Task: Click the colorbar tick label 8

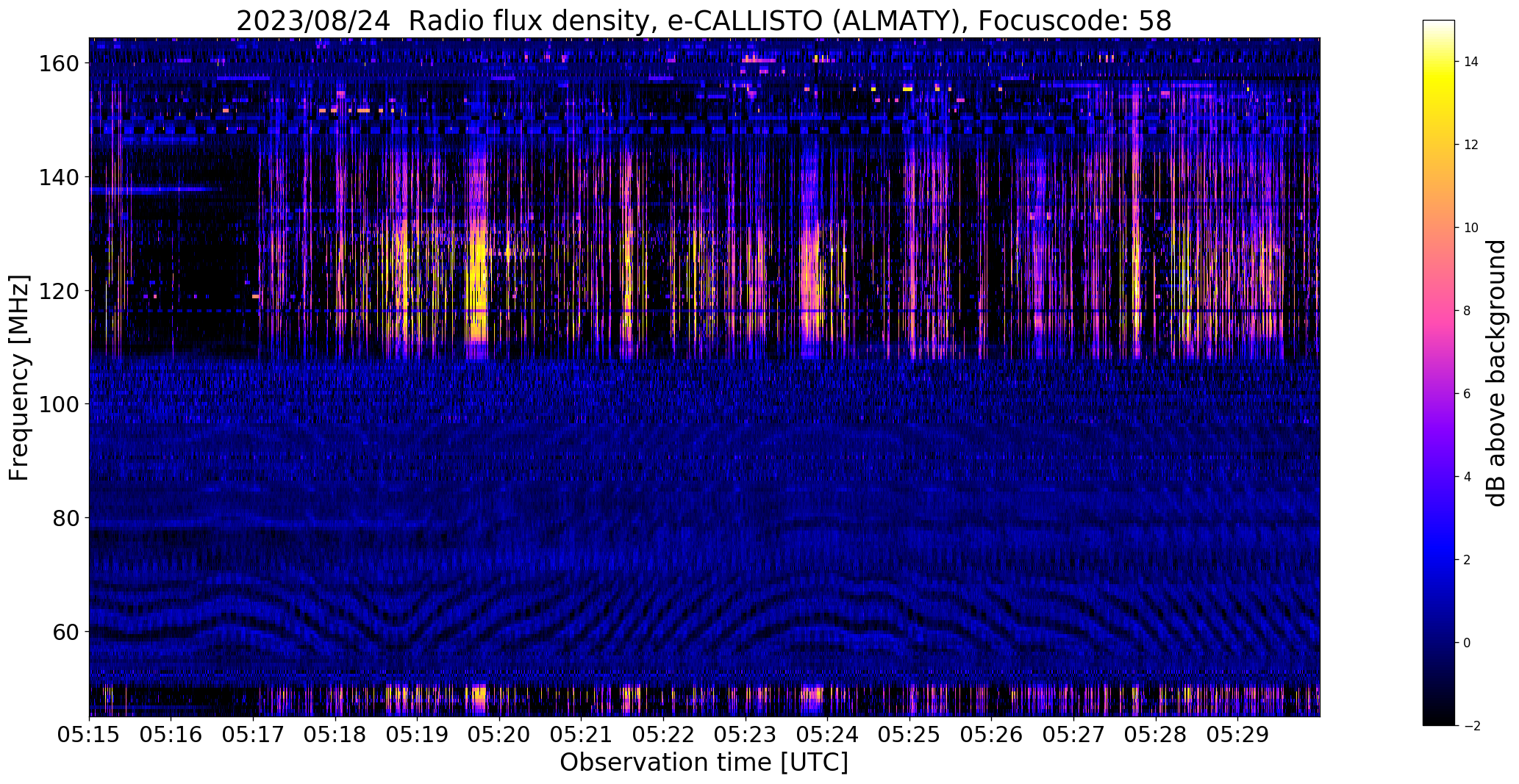Action: pos(1468,312)
